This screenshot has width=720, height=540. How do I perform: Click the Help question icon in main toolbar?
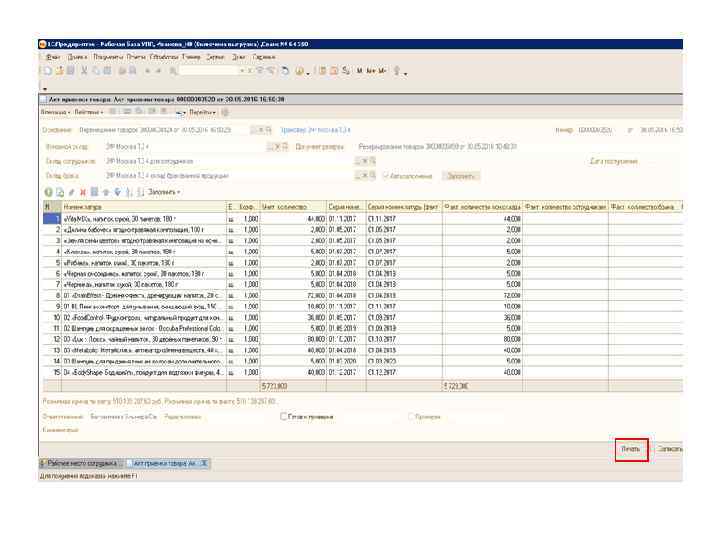click(300, 71)
